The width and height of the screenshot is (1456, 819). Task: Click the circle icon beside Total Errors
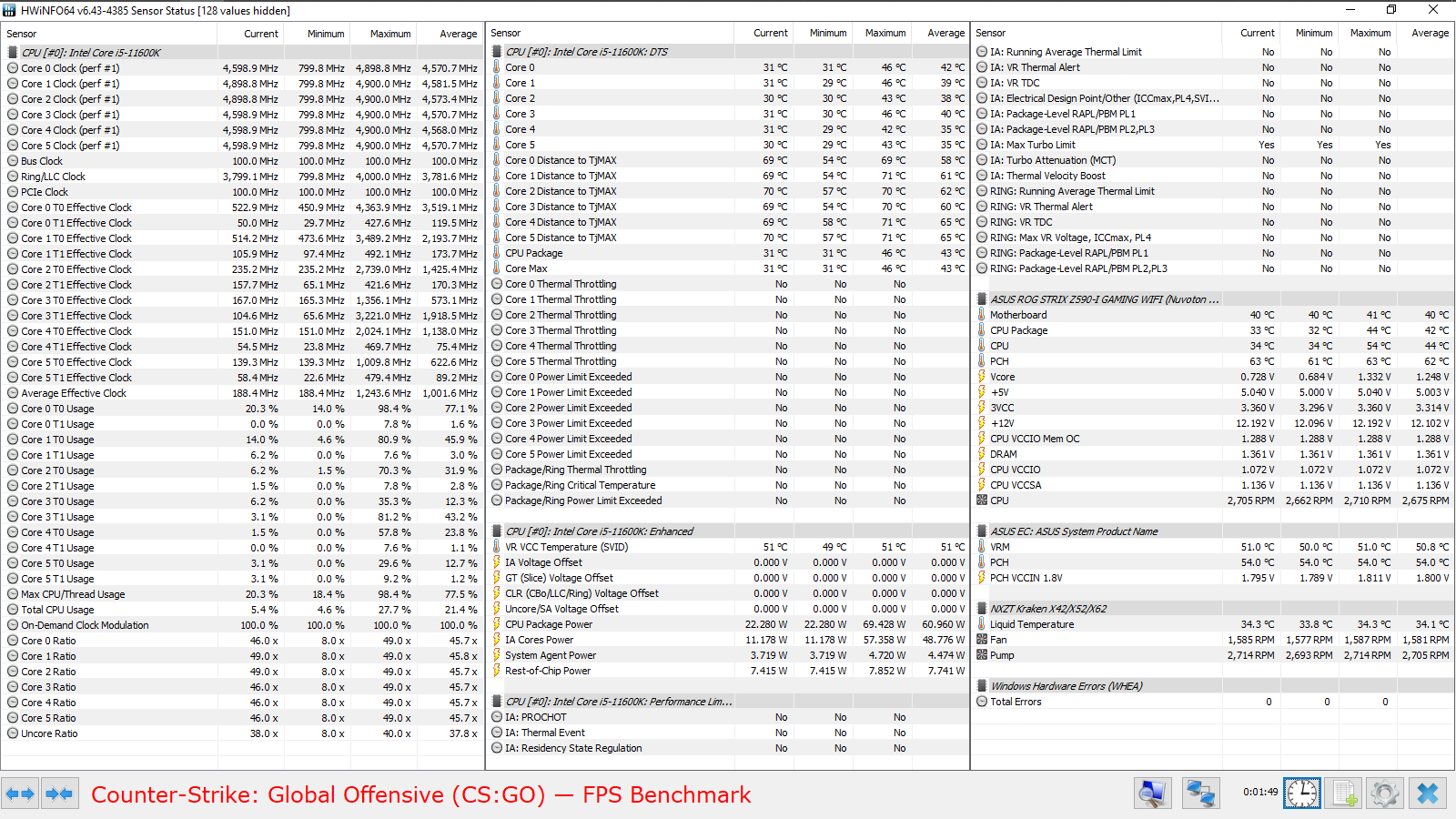(x=982, y=702)
